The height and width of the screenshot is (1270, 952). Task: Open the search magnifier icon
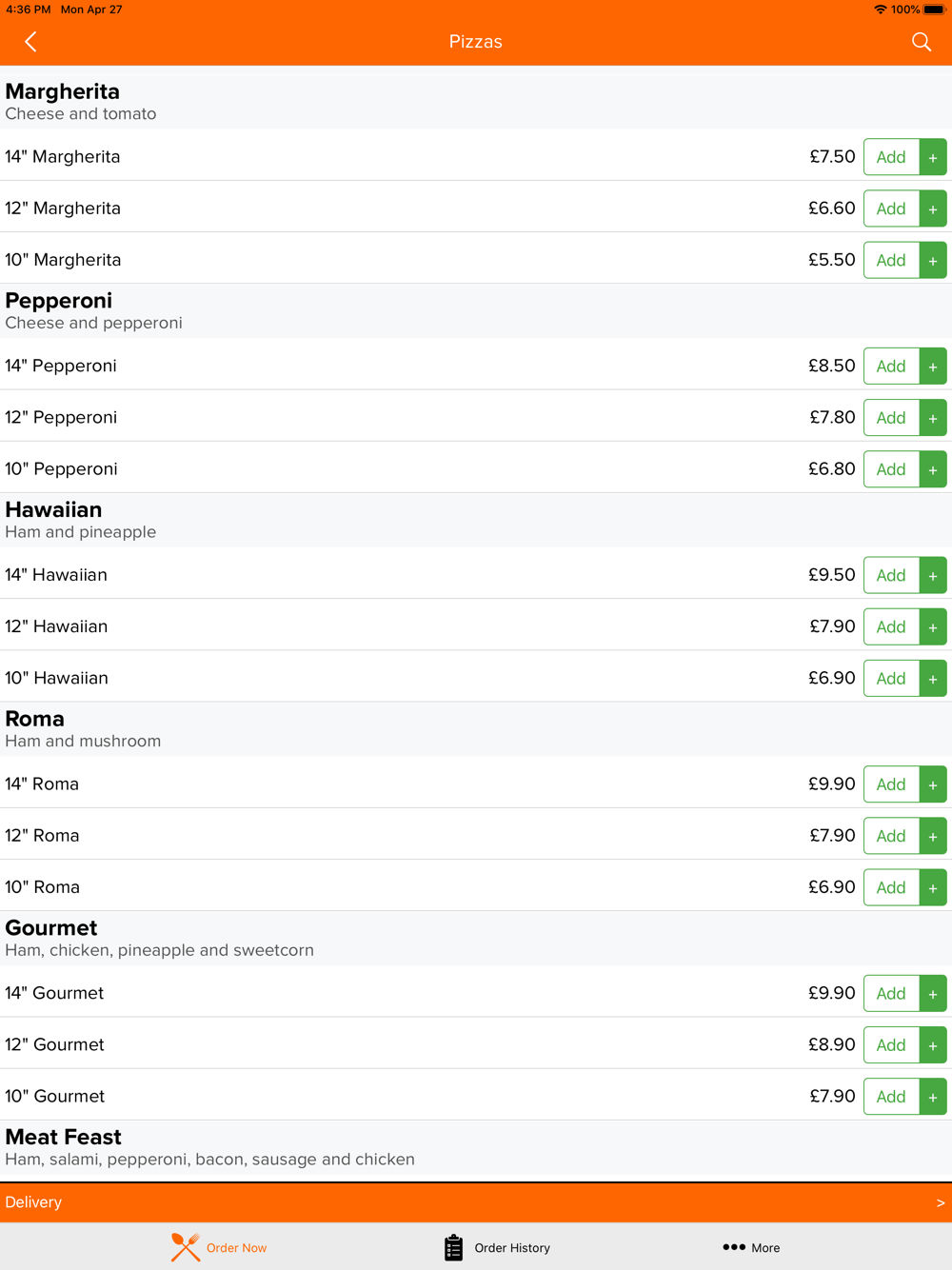pyautogui.click(x=921, y=42)
